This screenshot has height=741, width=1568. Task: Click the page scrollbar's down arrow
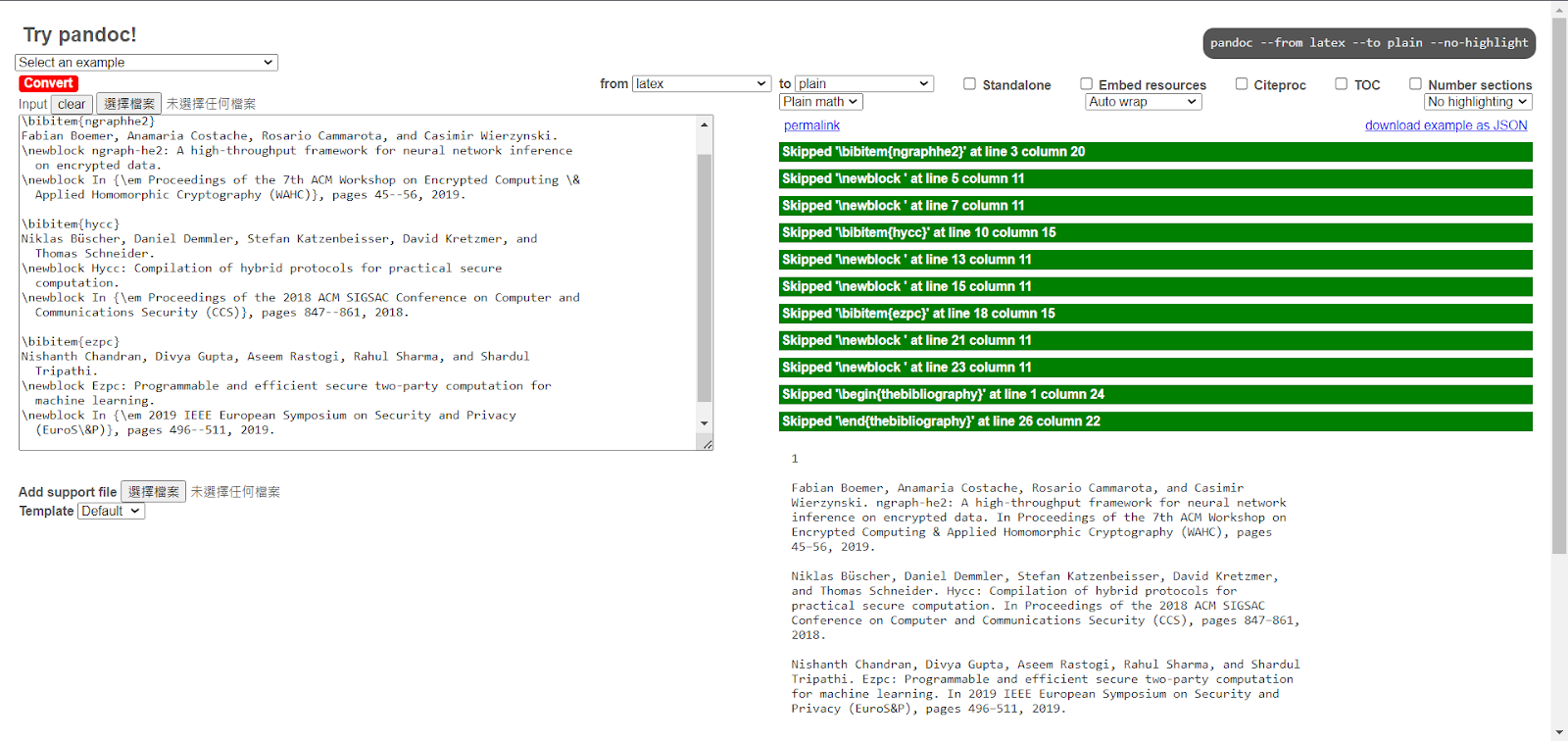[x=1560, y=732]
